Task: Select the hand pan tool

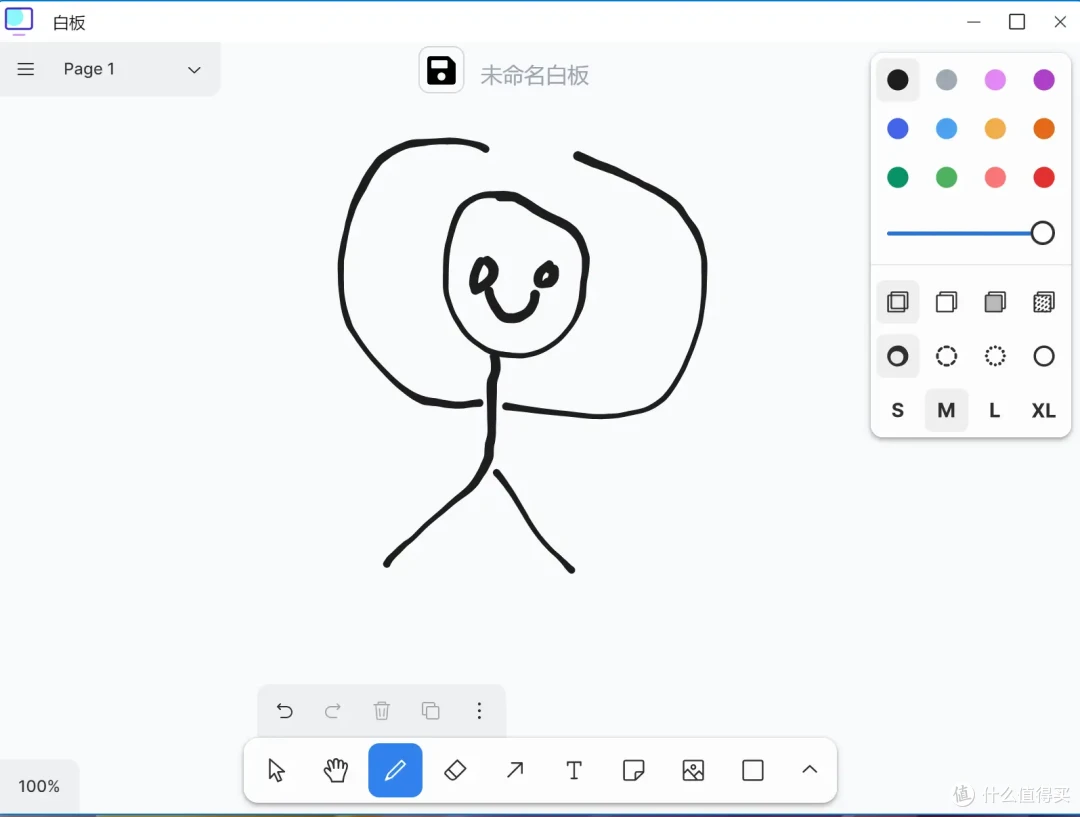Action: 336,770
